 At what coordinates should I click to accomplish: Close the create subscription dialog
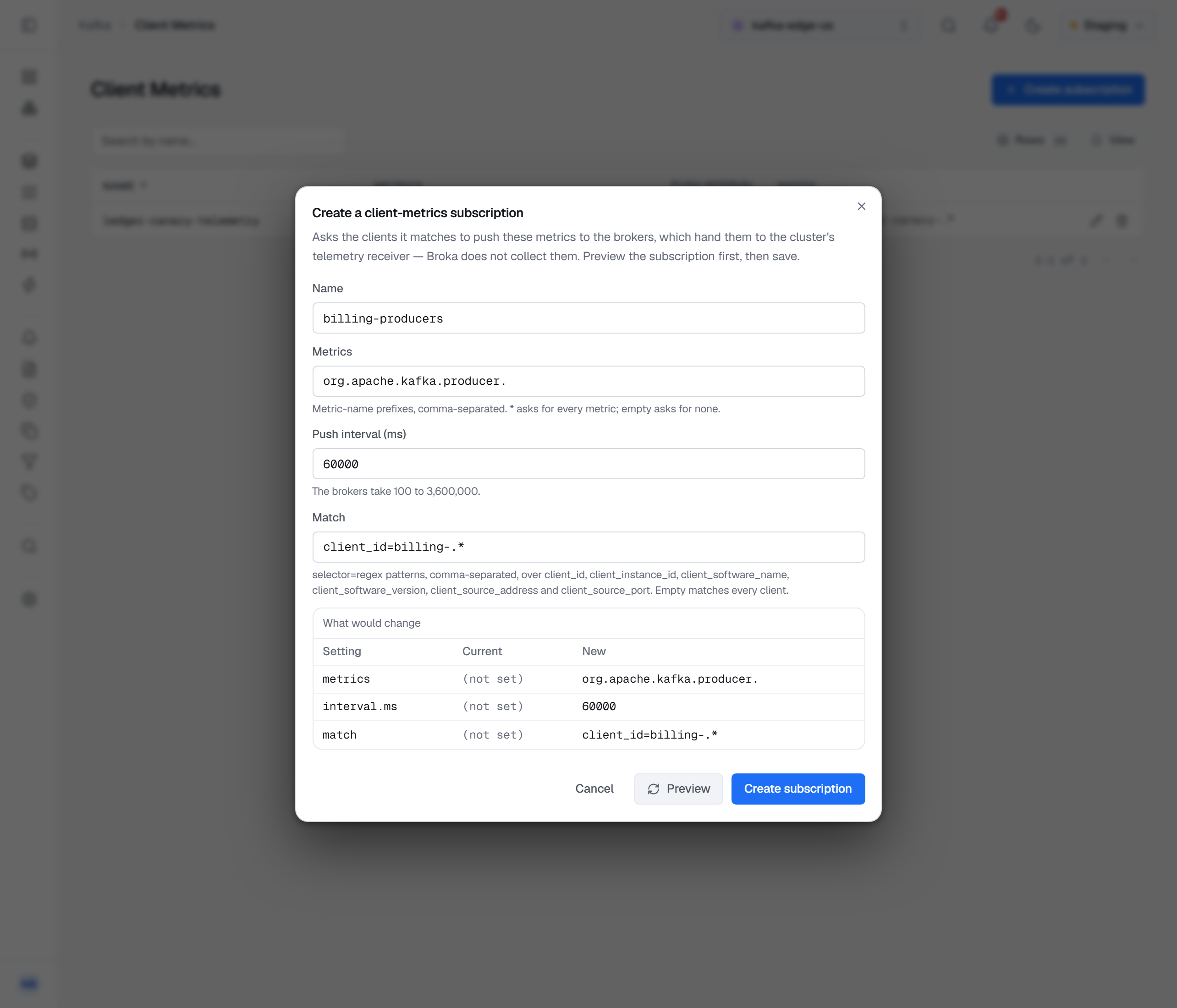(861, 206)
